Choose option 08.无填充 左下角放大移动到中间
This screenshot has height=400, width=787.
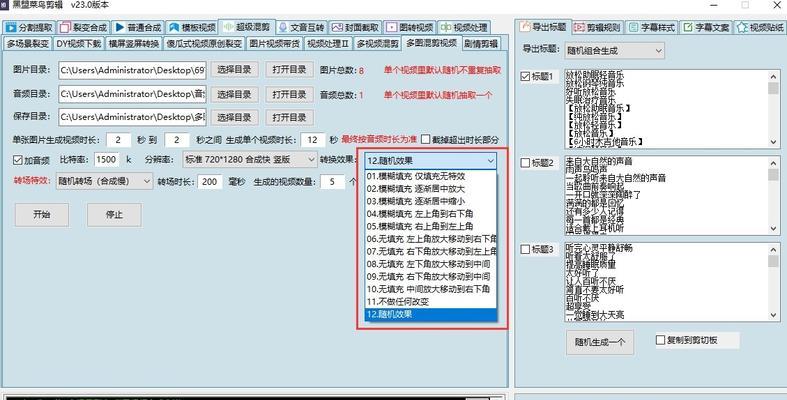tap(431, 264)
